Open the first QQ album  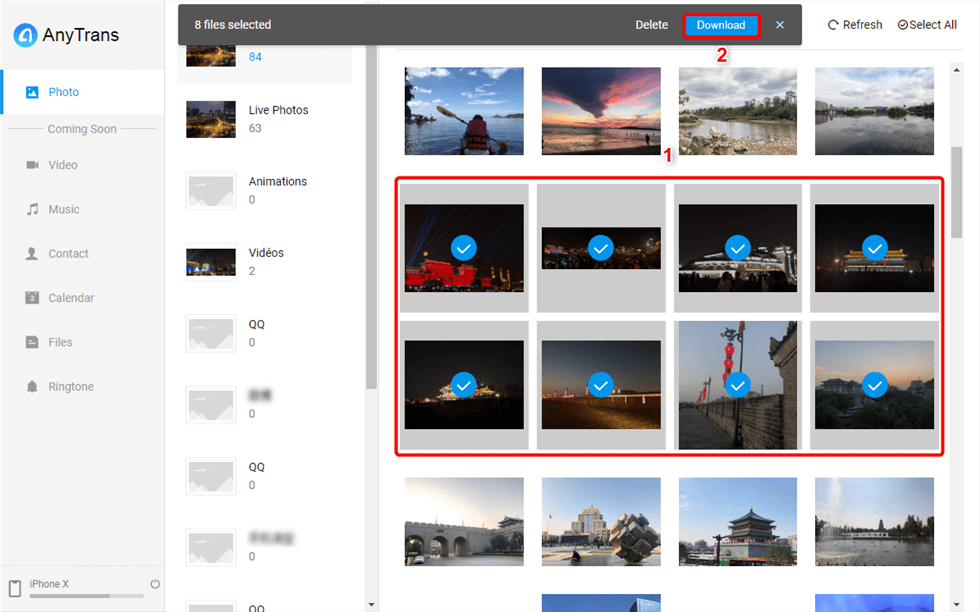266,333
